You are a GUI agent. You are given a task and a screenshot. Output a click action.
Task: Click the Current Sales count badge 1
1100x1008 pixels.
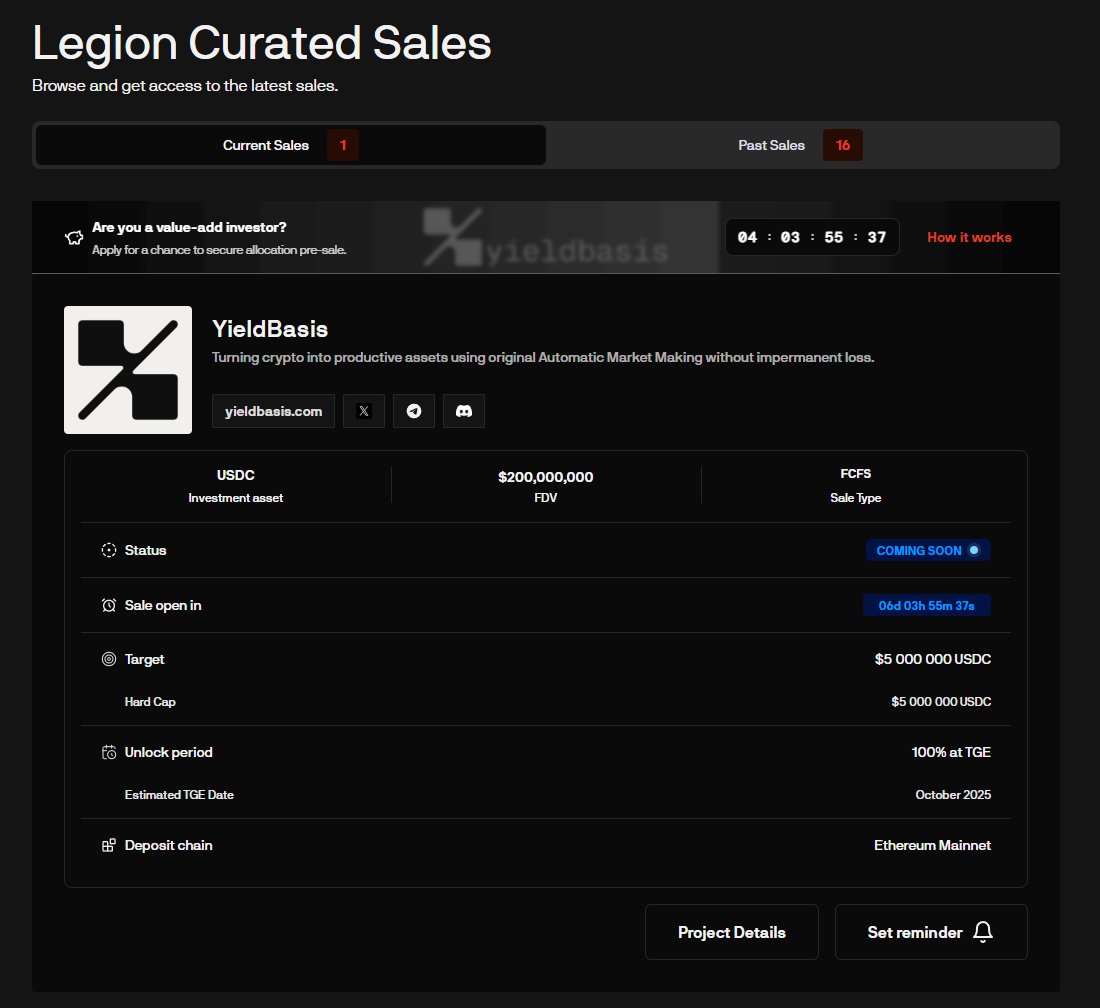click(x=343, y=145)
